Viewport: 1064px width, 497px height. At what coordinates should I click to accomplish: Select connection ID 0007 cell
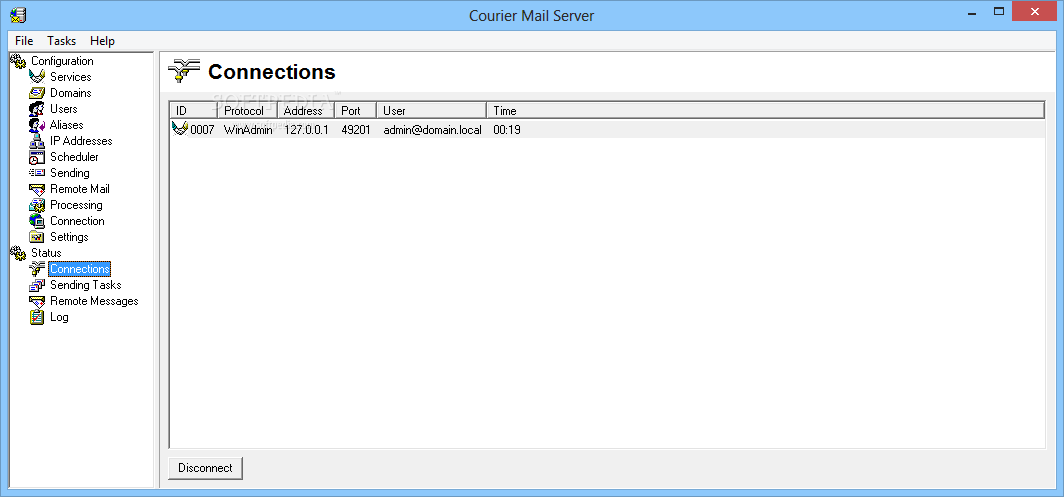[x=202, y=130]
